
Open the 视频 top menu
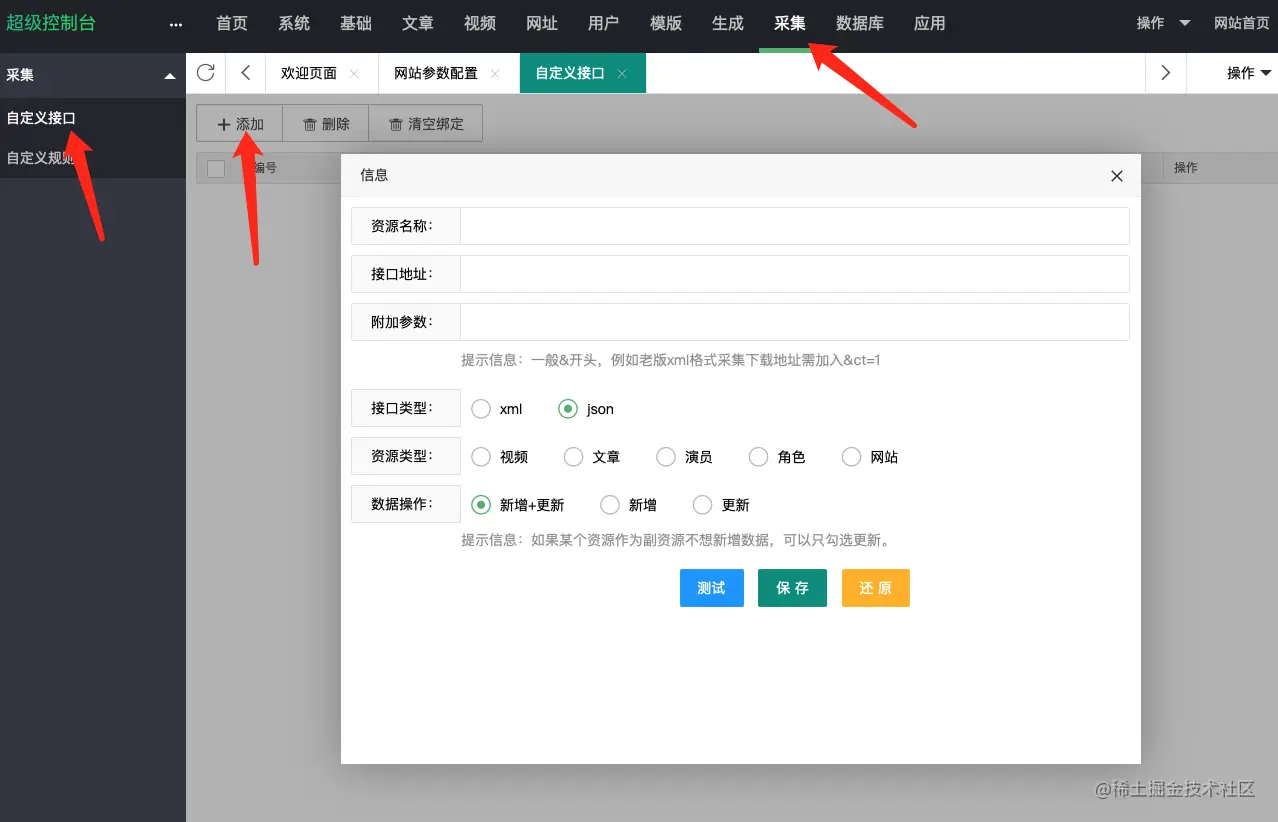tap(480, 23)
